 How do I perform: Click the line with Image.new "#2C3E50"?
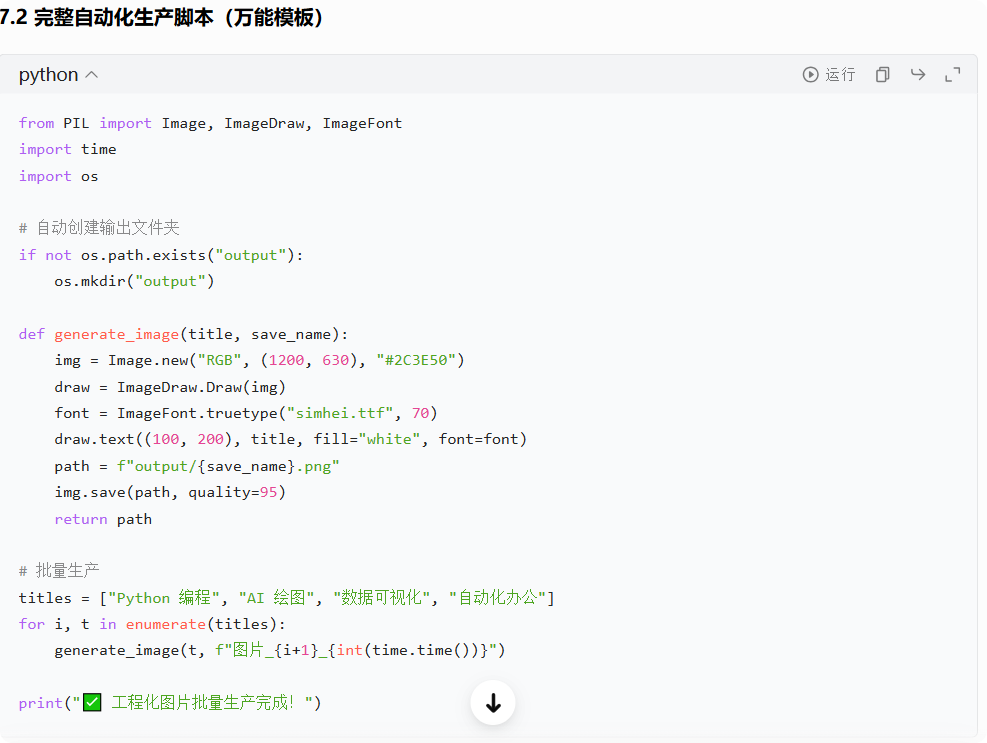259,360
